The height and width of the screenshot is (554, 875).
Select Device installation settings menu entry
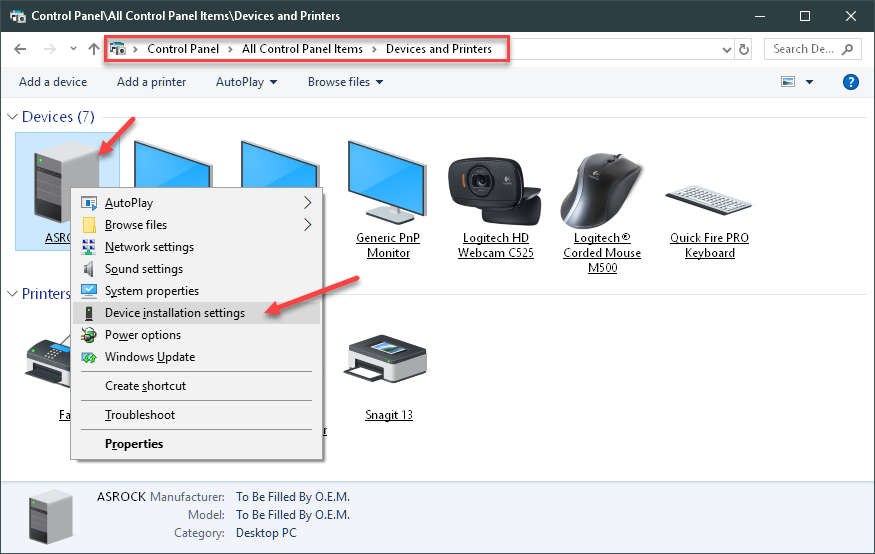click(x=196, y=313)
